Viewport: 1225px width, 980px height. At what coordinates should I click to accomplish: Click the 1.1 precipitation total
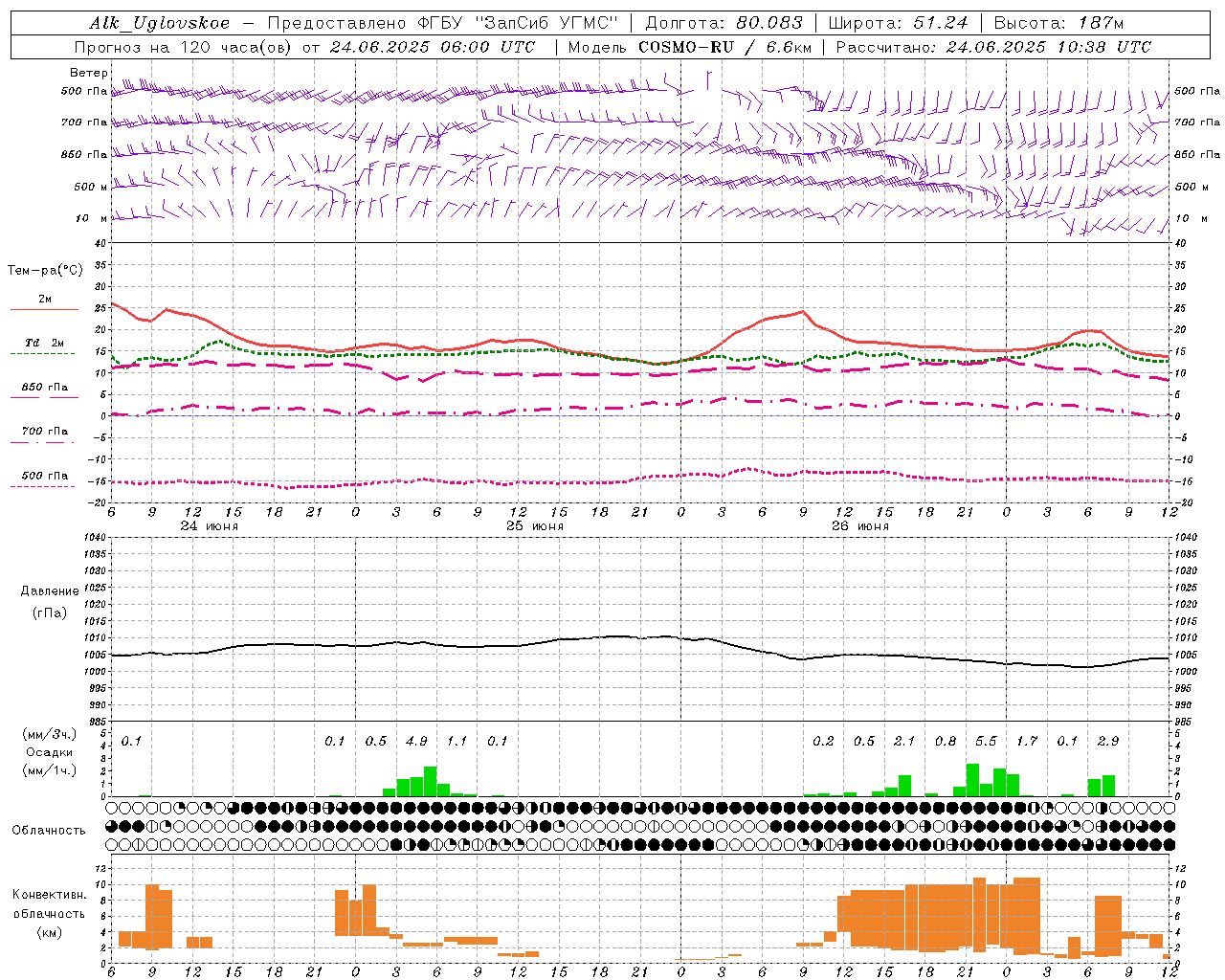pos(457,741)
